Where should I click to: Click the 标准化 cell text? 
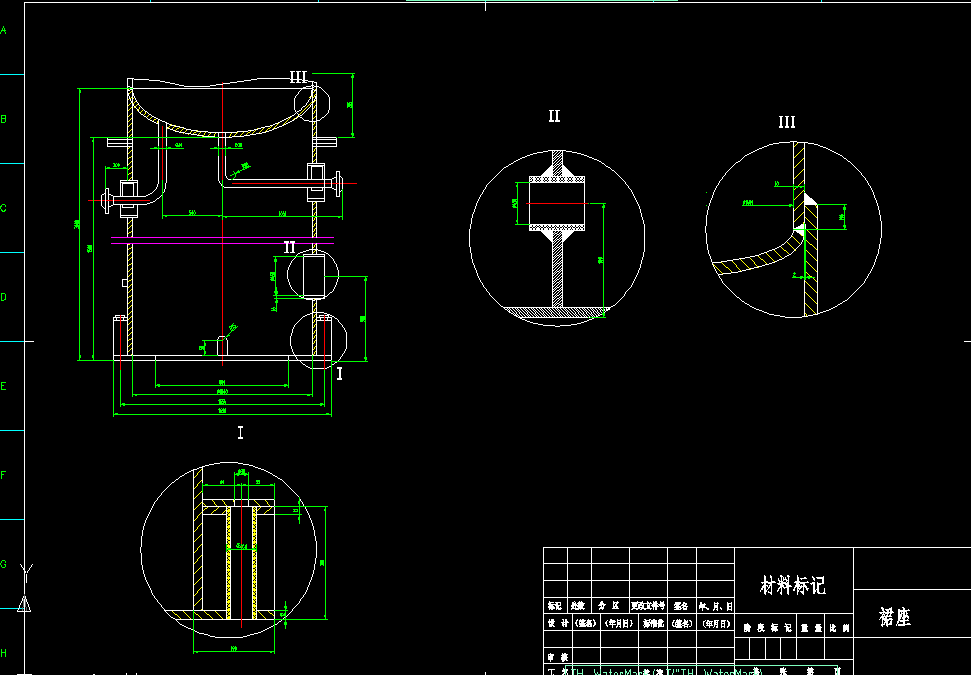click(653, 624)
